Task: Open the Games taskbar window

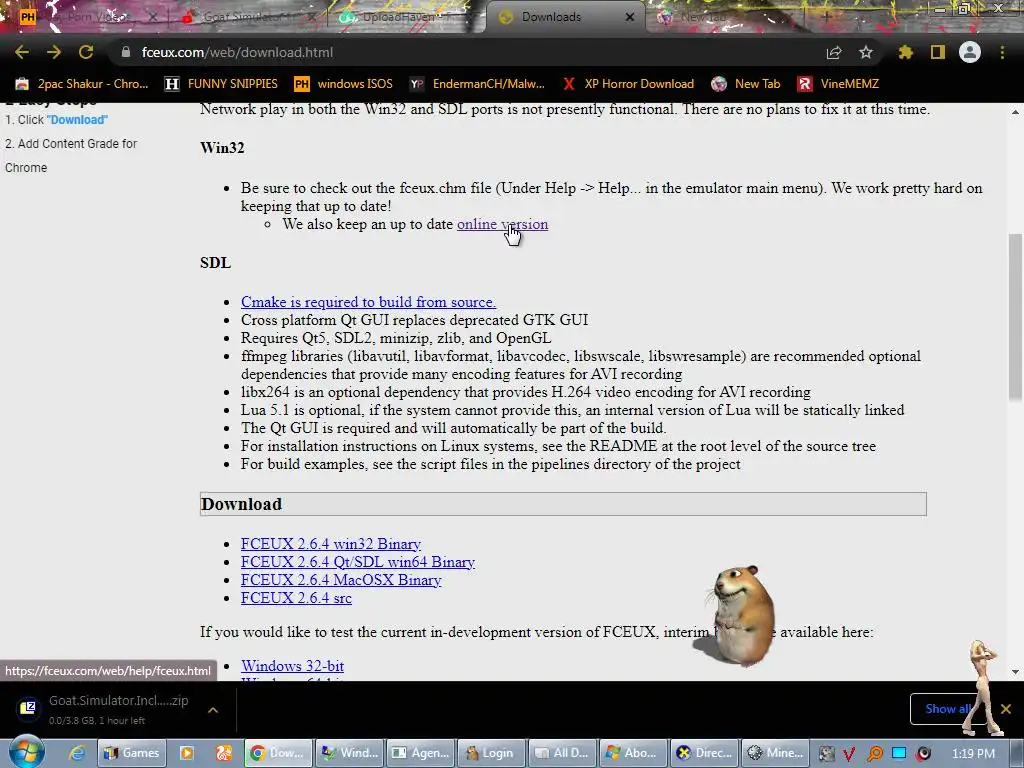Action: (x=132, y=753)
